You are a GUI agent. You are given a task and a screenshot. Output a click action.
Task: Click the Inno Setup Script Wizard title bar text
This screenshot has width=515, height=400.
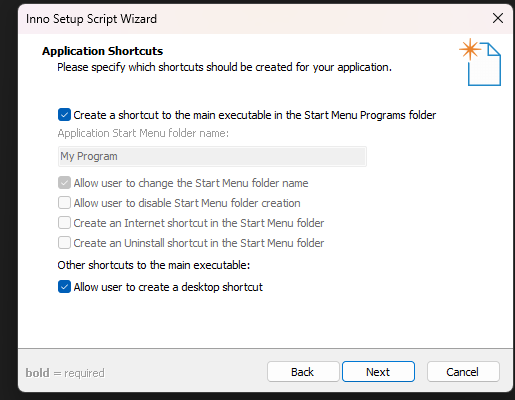point(91,19)
